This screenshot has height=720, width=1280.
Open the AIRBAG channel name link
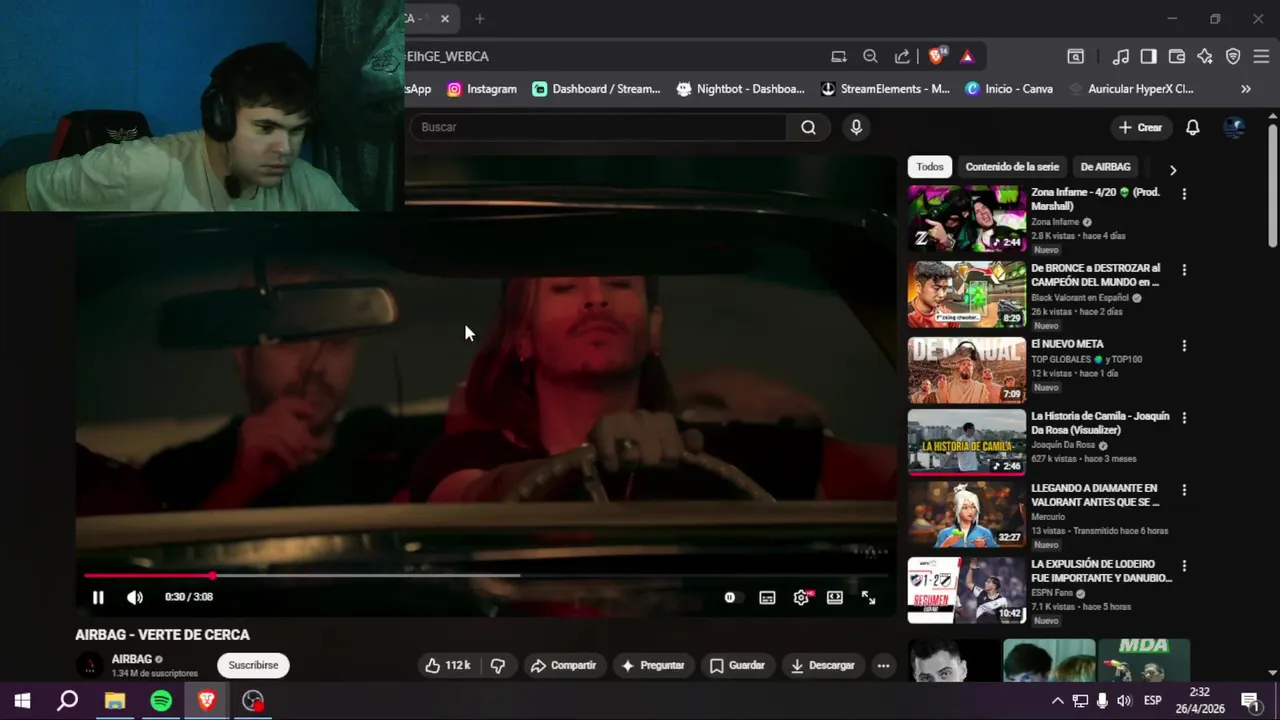[x=132, y=659]
